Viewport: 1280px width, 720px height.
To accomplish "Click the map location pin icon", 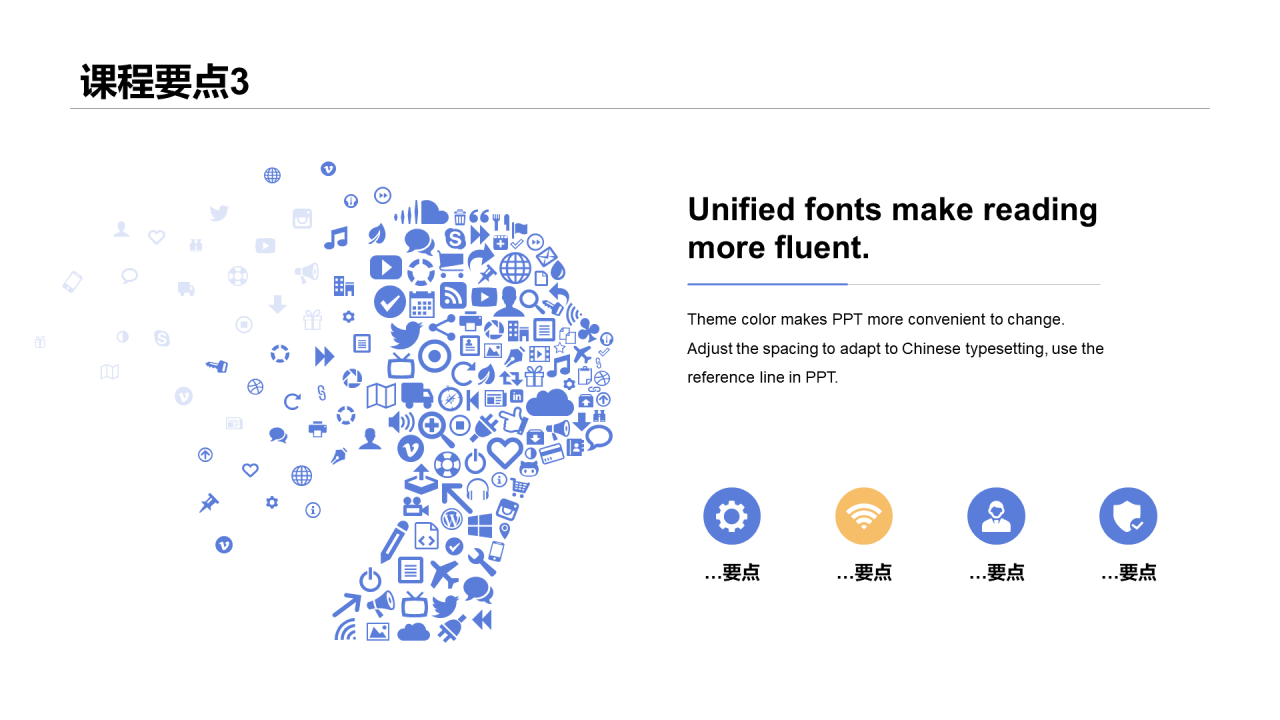I will [x=505, y=531].
